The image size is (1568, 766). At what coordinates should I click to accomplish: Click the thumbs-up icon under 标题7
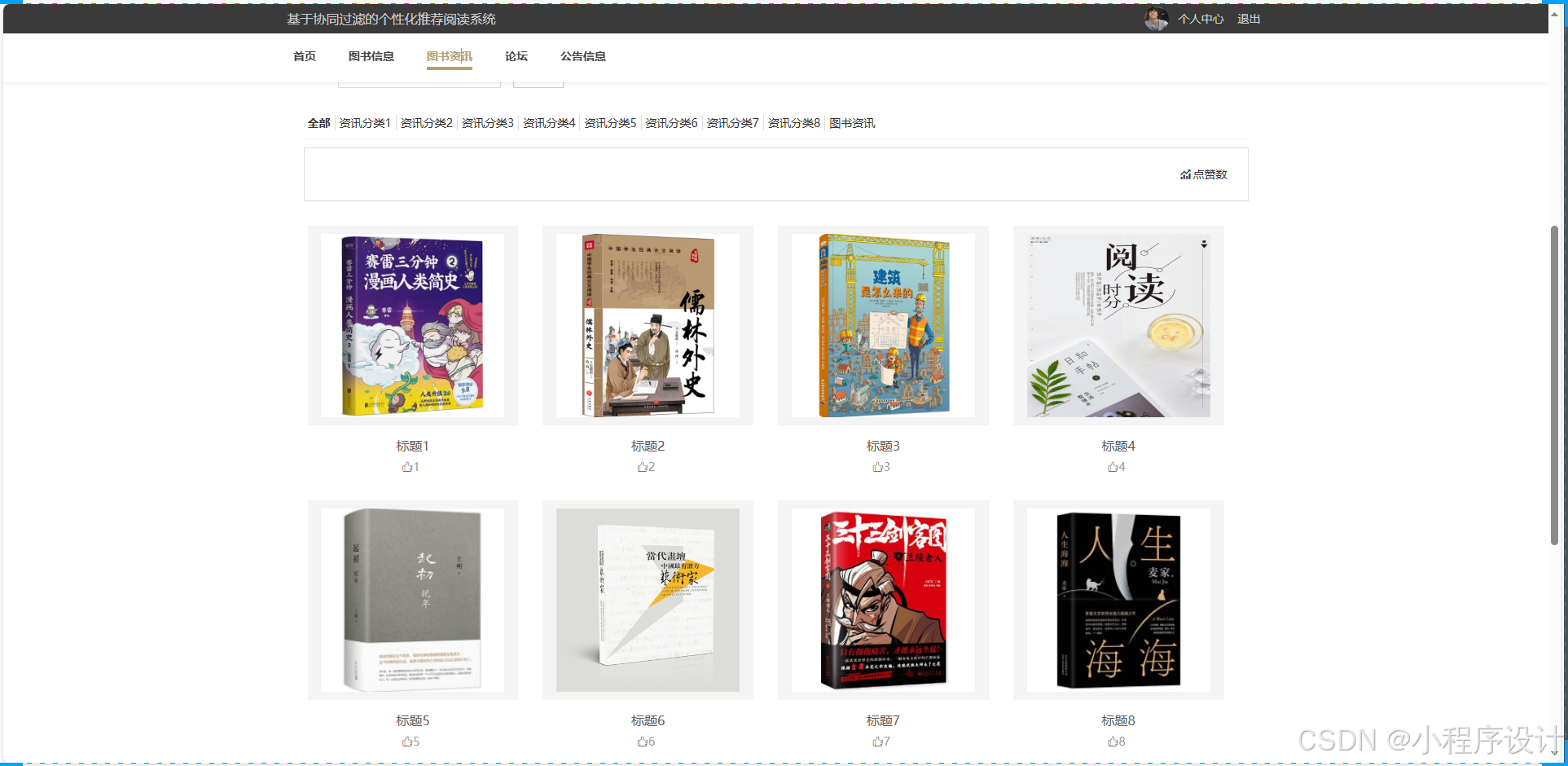click(x=877, y=742)
